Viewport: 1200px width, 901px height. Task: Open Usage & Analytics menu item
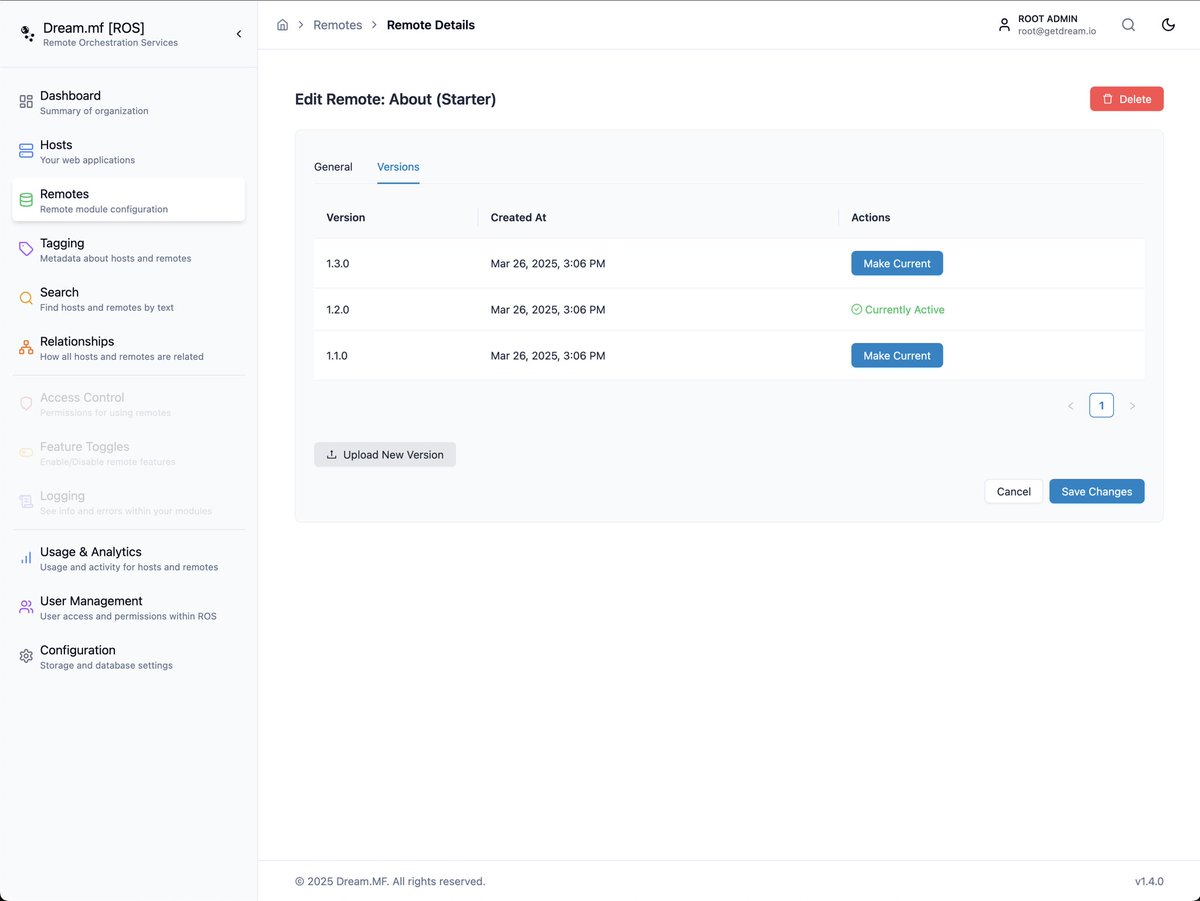(128, 558)
